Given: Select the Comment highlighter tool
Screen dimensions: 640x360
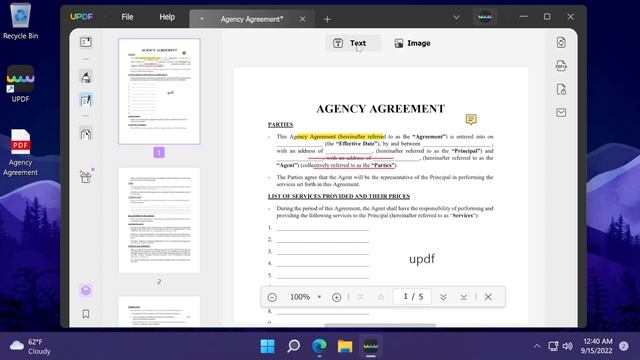Looking at the screenshot, I should pos(86,77).
